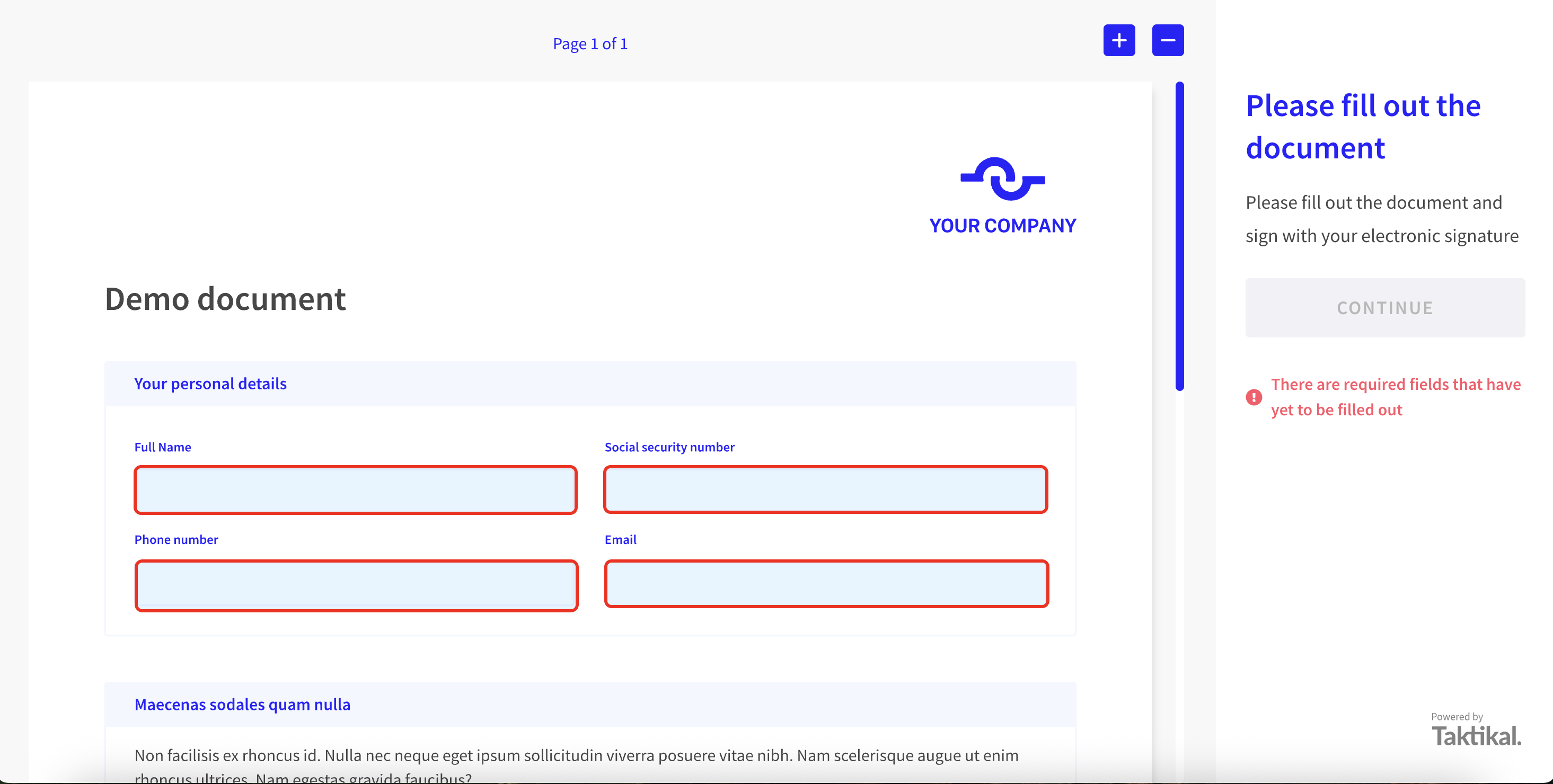Click the 'Powered by' caption
Image resolution: width=1553 pixels, height=784 pixels.
pos(1457,717)
